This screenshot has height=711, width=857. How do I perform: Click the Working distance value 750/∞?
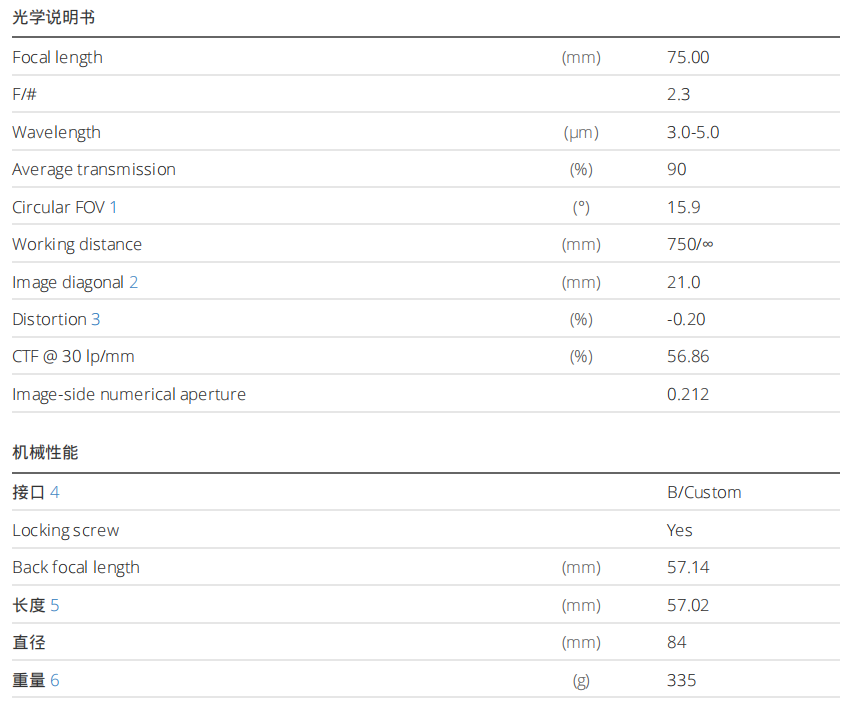coord(690,244)
